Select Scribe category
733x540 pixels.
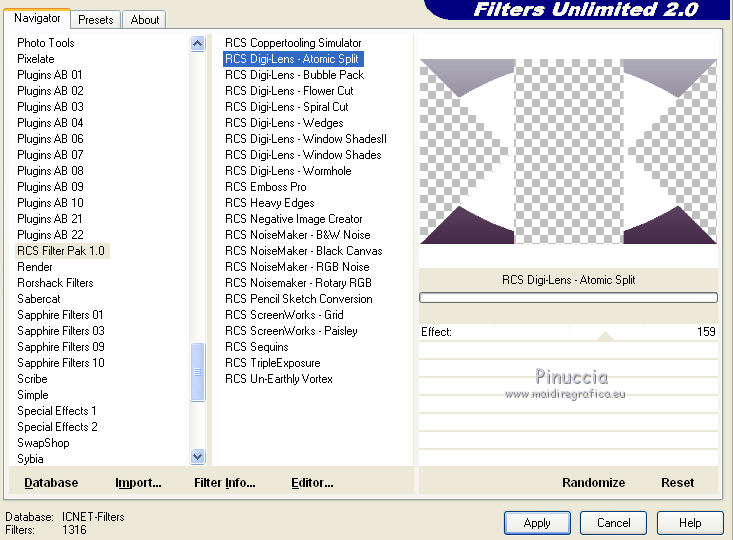pos(32,379)
